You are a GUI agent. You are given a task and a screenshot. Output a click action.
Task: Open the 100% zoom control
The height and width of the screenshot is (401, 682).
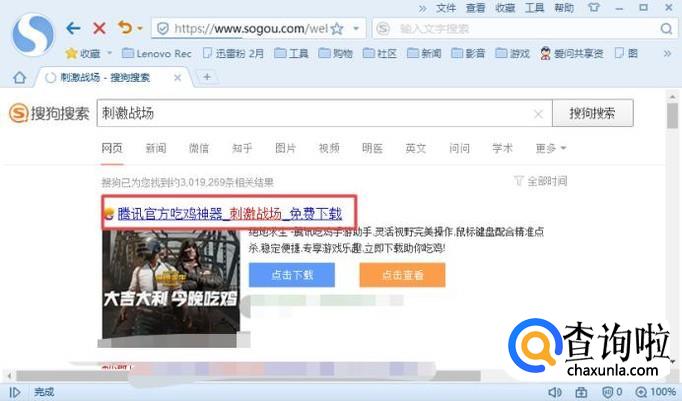pyautogui.click(x=655, y=392)
